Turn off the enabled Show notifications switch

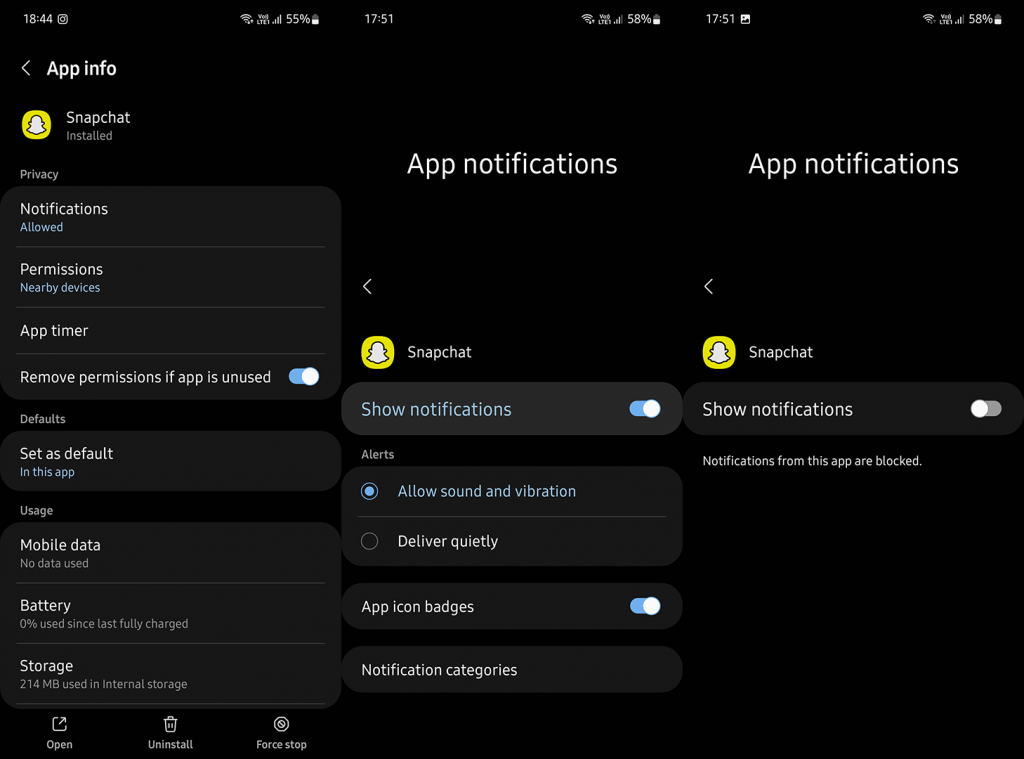pos(645,409)
